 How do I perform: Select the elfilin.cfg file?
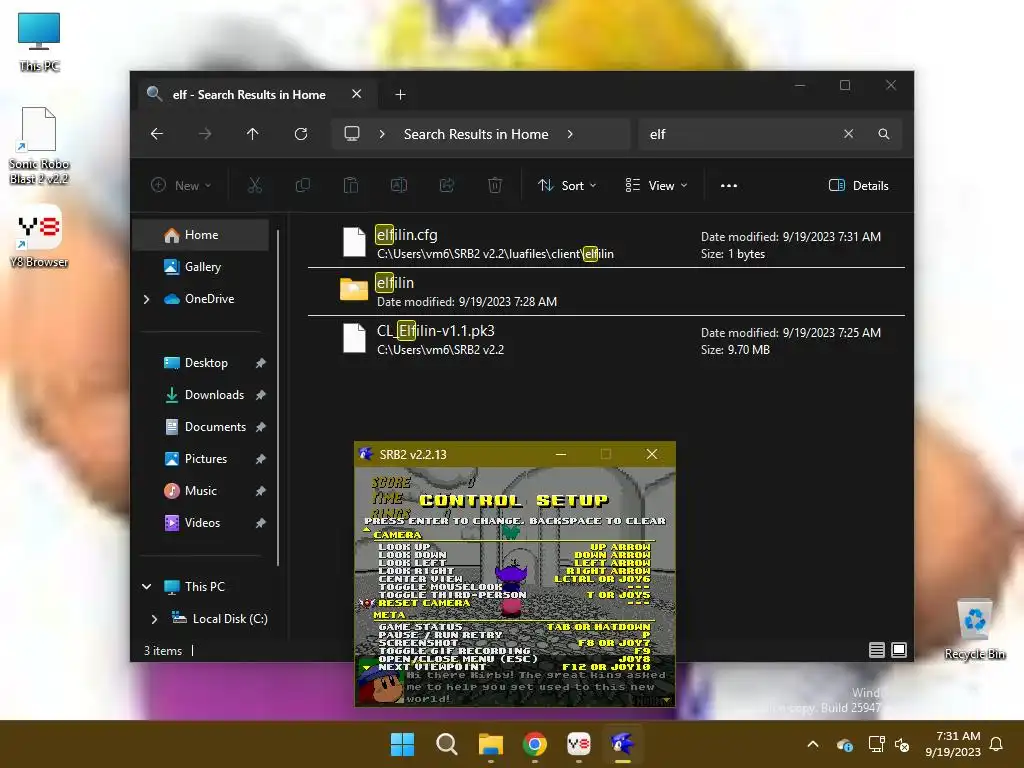click(x=606, y=244)
